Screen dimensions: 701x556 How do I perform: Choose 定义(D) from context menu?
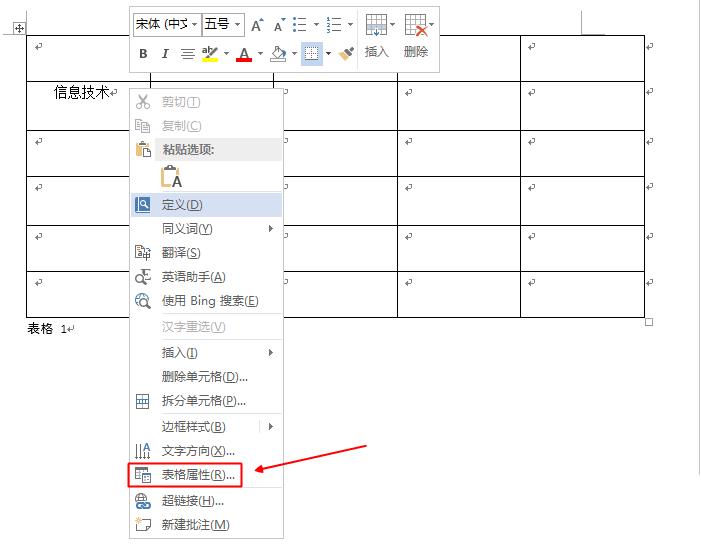207,205
